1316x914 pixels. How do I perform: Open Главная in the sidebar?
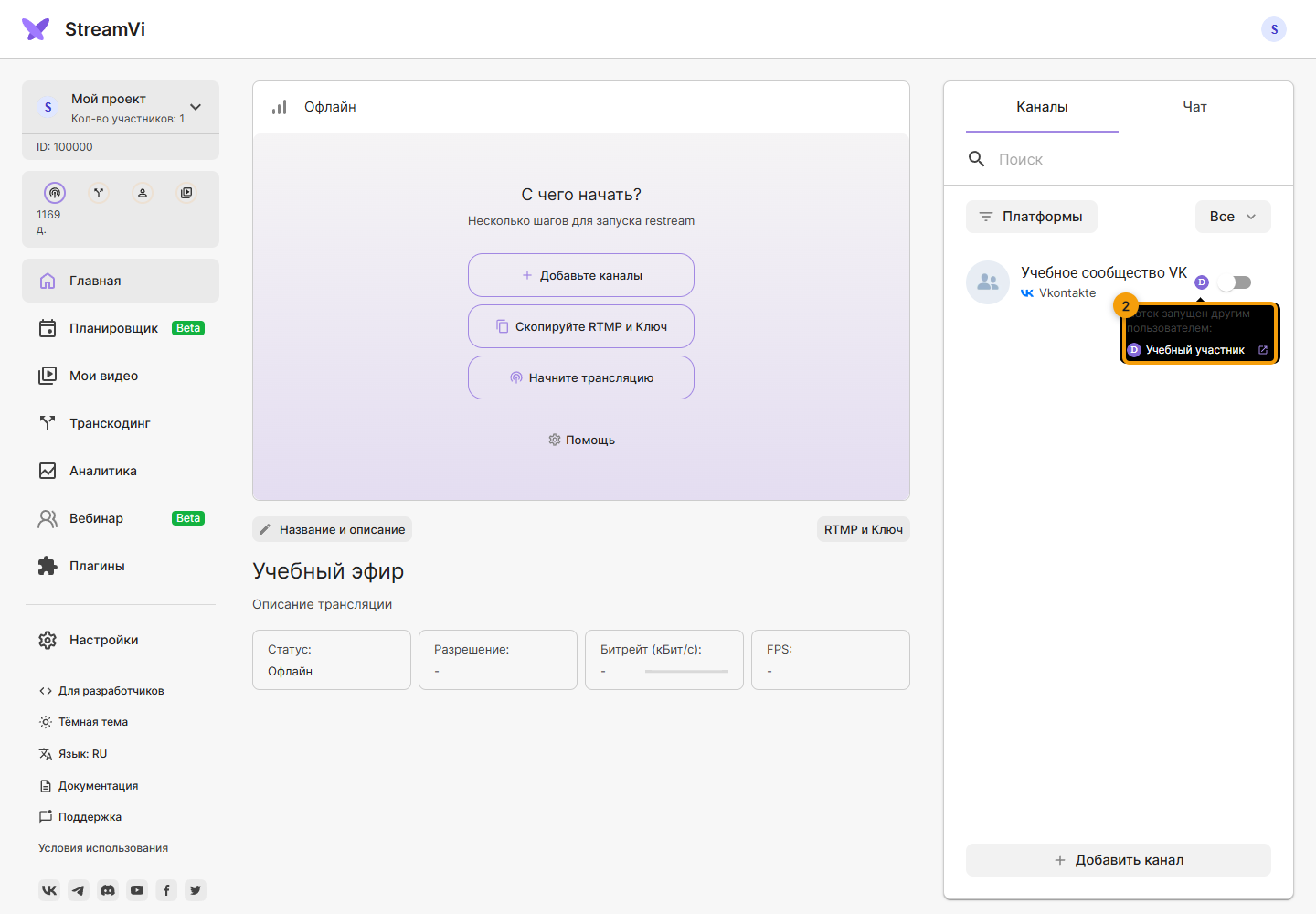coord(121,281)
